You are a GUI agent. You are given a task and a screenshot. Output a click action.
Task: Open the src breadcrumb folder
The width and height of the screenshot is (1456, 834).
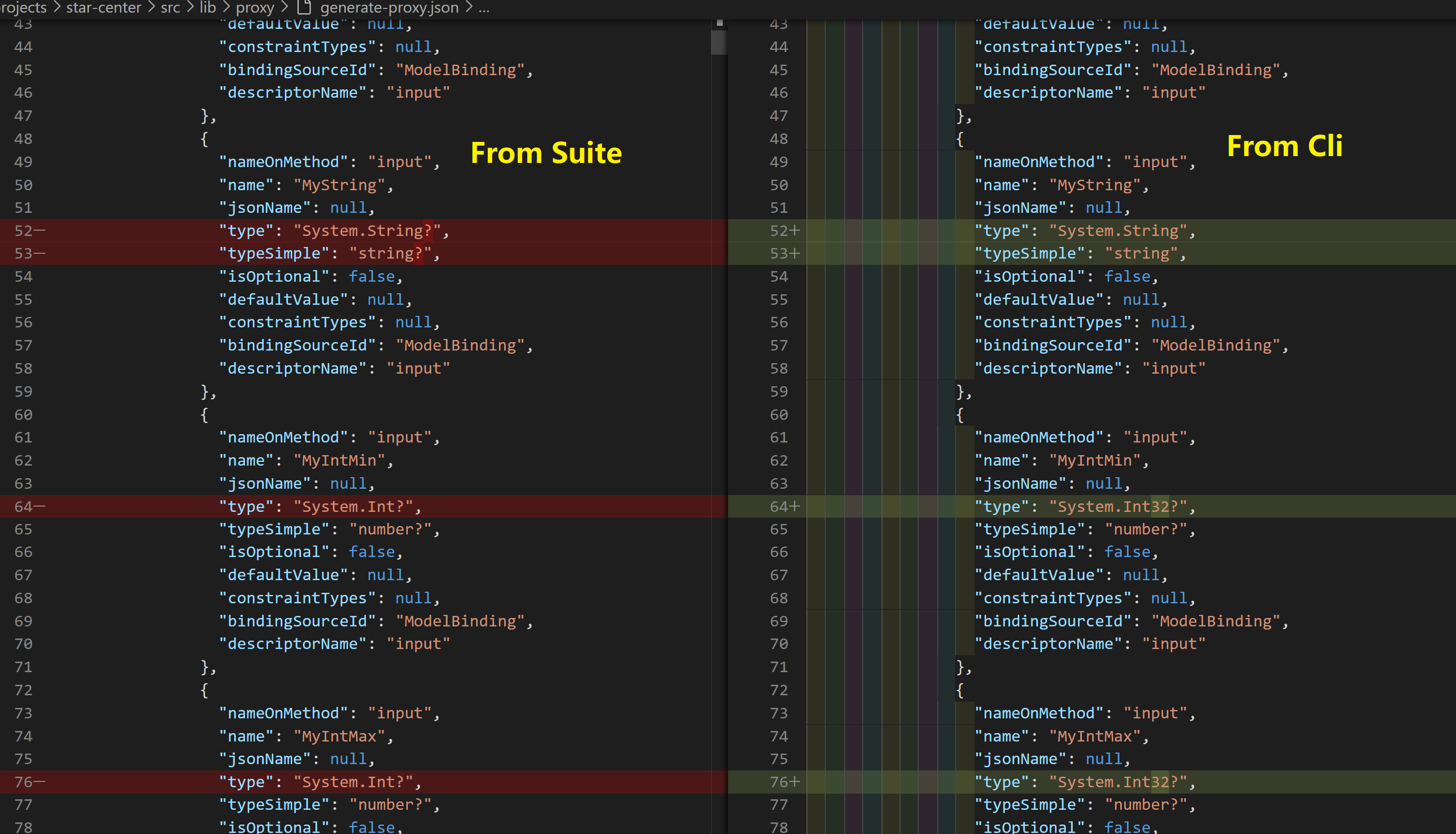pos(170,7)
